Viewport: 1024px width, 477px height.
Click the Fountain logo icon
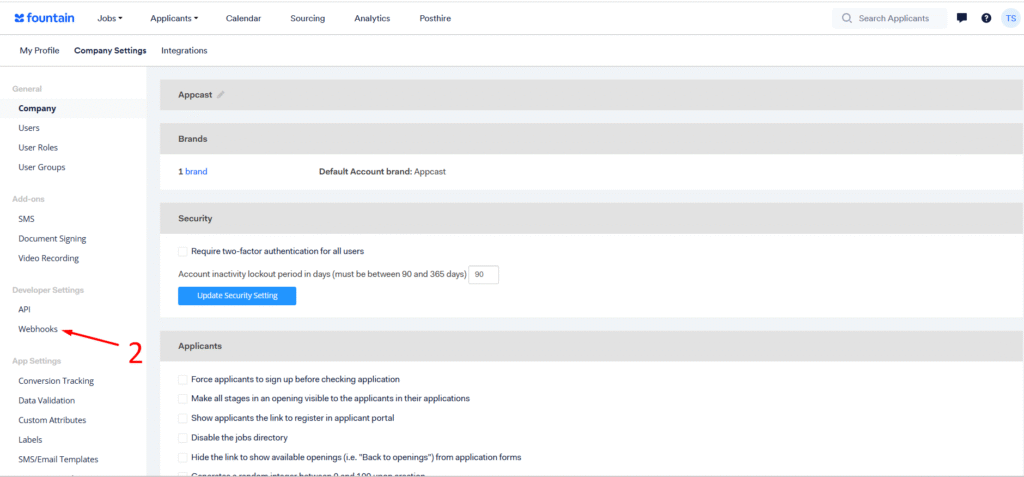click(20, 18)
